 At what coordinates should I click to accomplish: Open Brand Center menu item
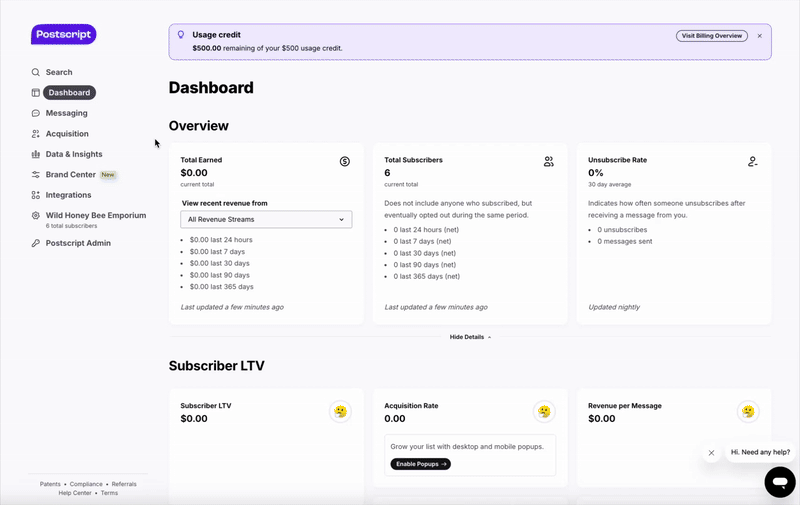point(70,174)
